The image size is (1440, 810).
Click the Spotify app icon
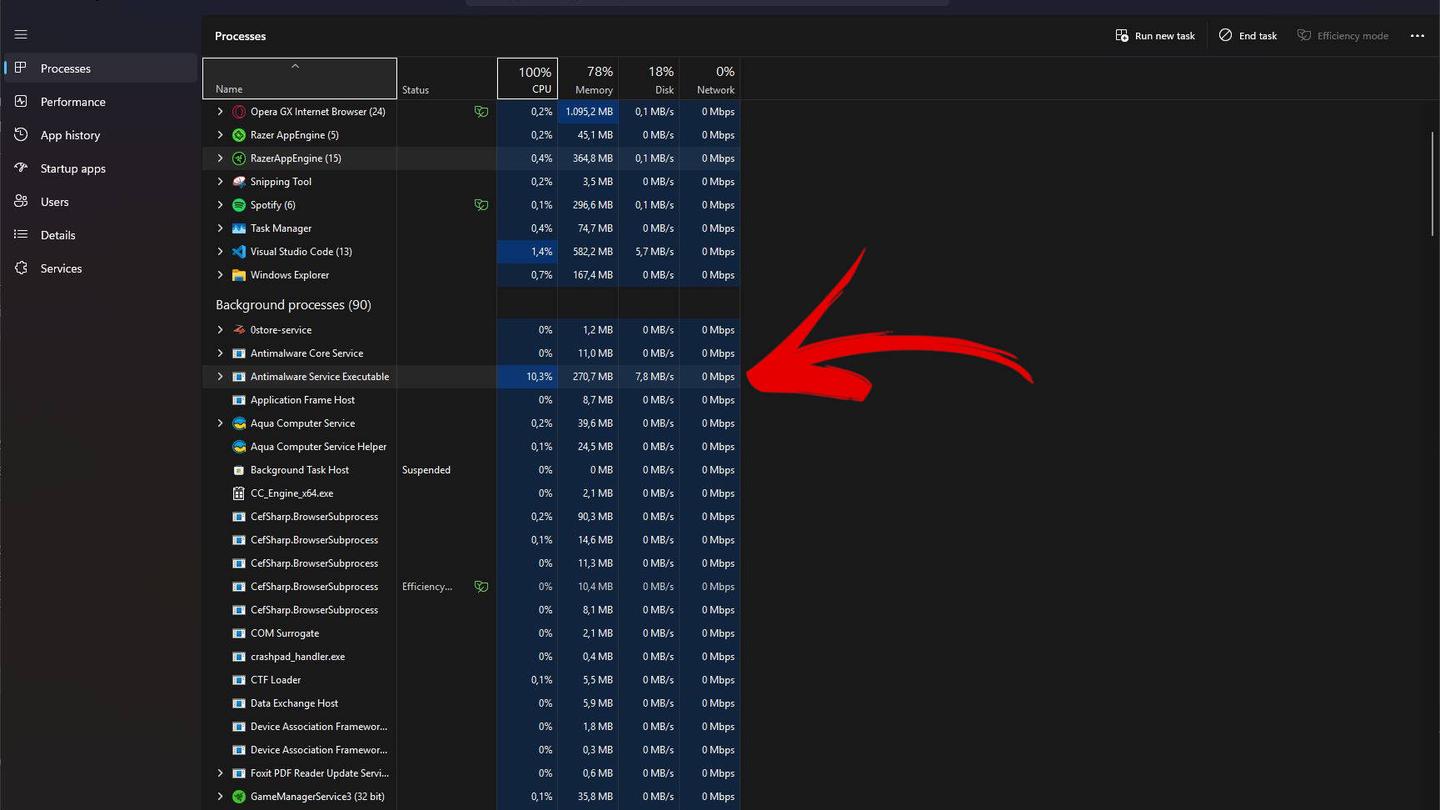(239, 205)
